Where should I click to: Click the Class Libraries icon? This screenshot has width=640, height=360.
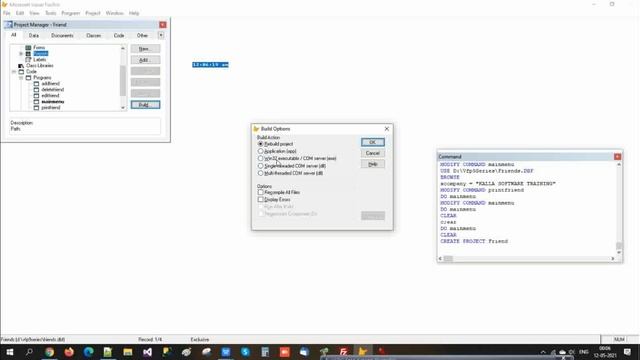[21, 66]
